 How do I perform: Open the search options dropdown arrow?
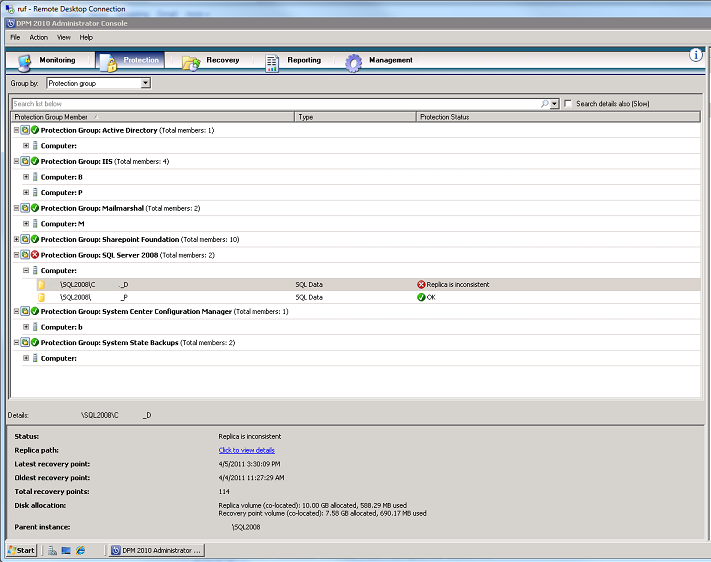pos(555,104)
